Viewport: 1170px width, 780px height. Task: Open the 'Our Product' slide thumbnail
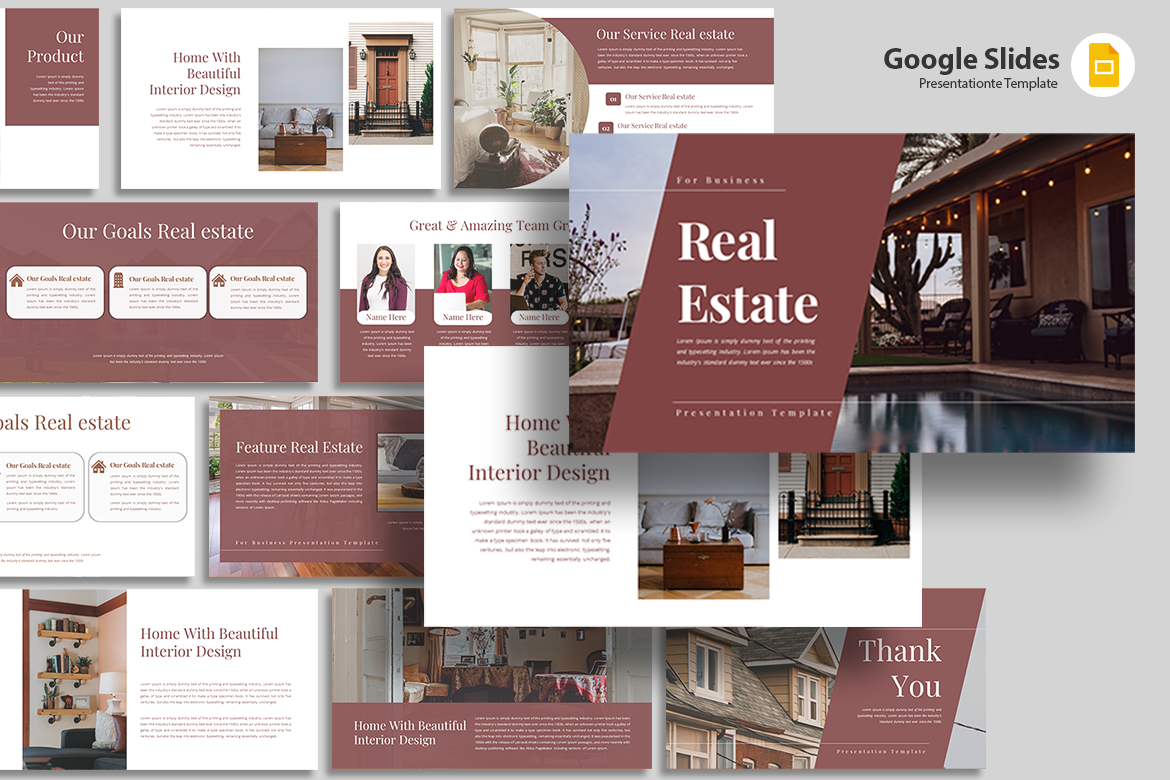pyautogui.click(x=49, y=98)
